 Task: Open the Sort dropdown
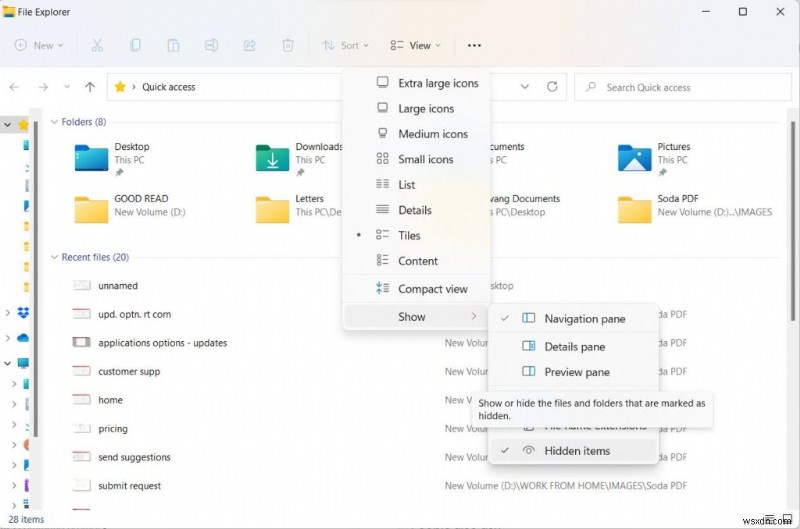coord(345,45)
